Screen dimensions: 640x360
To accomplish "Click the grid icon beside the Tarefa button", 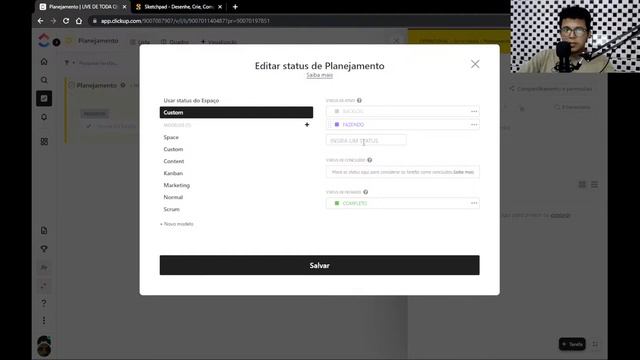I will tap(595, 344).
